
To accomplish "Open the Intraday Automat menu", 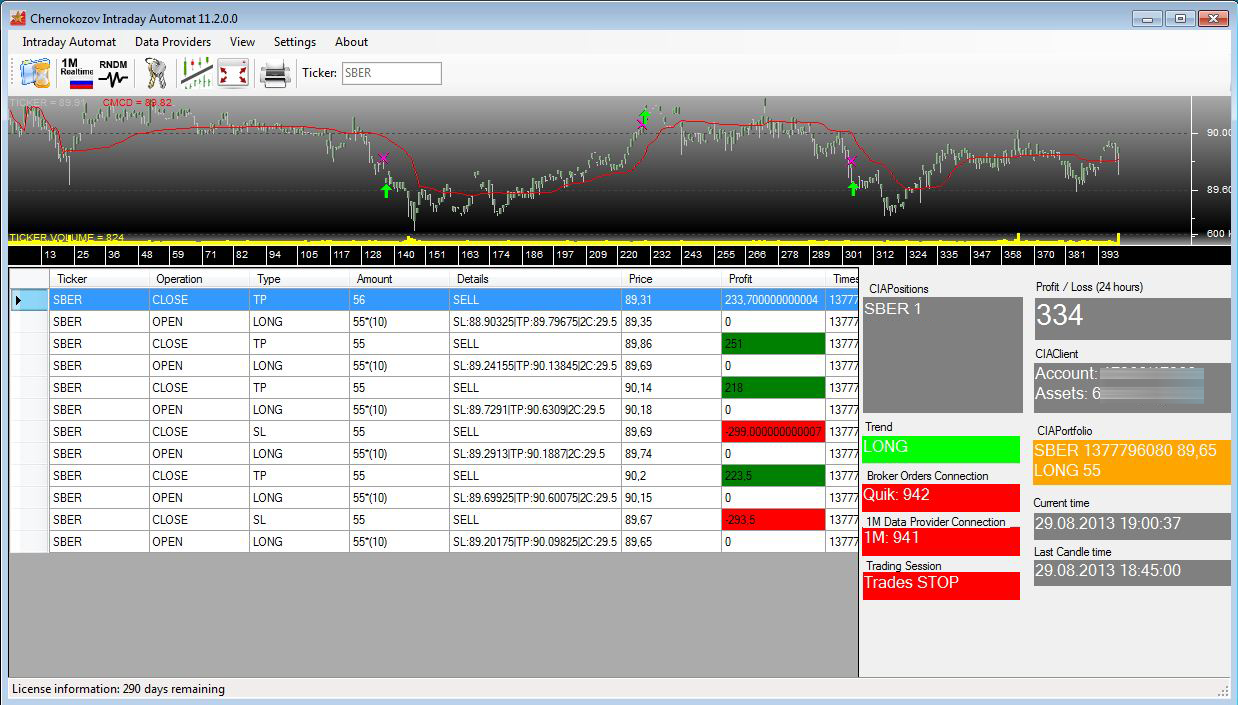I will coord(69,42).
